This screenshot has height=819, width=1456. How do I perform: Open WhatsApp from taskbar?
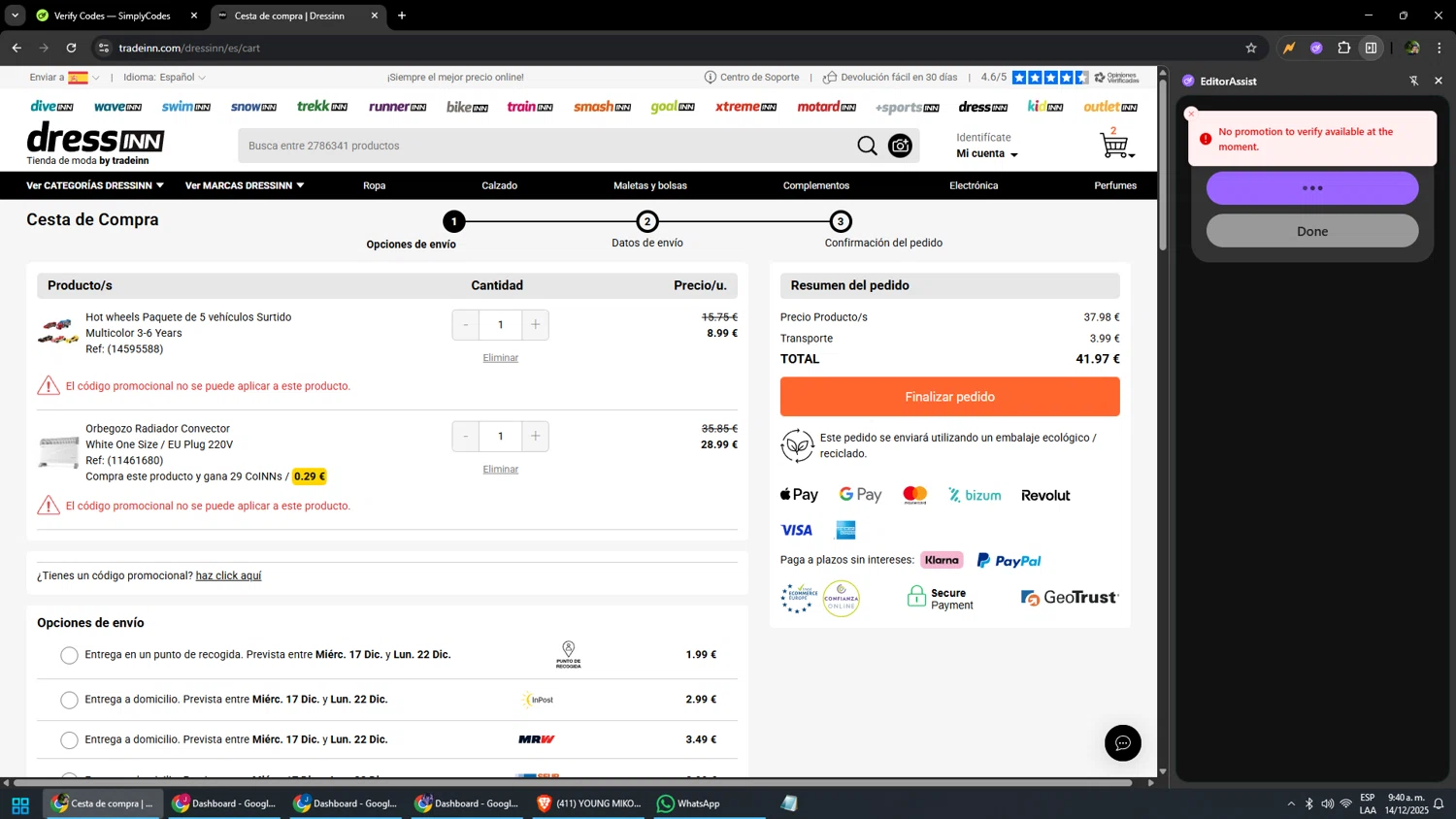click(x=688, y=803)
